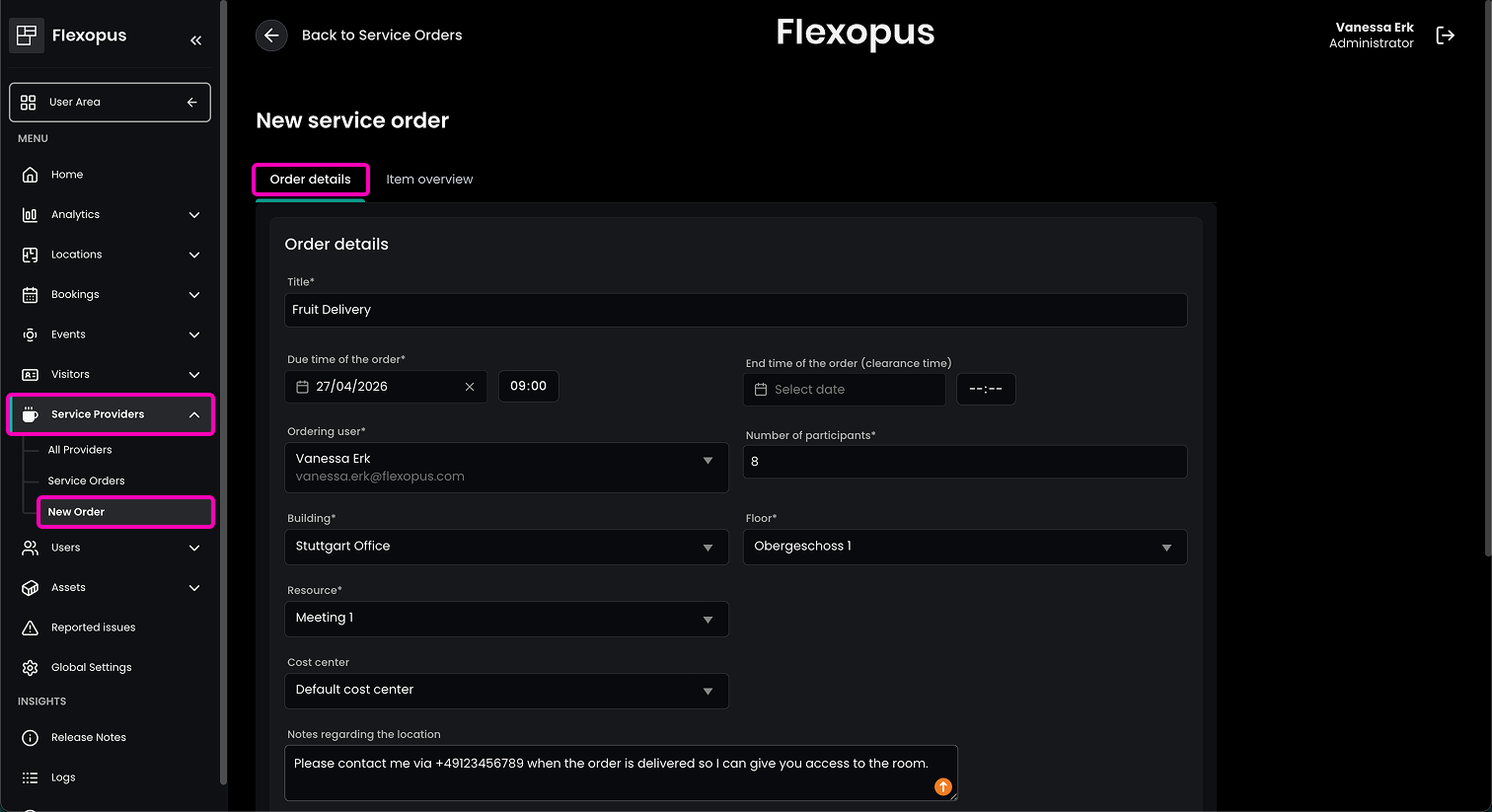
Task: Click the Number of participants field
Action: click(964, 462)
